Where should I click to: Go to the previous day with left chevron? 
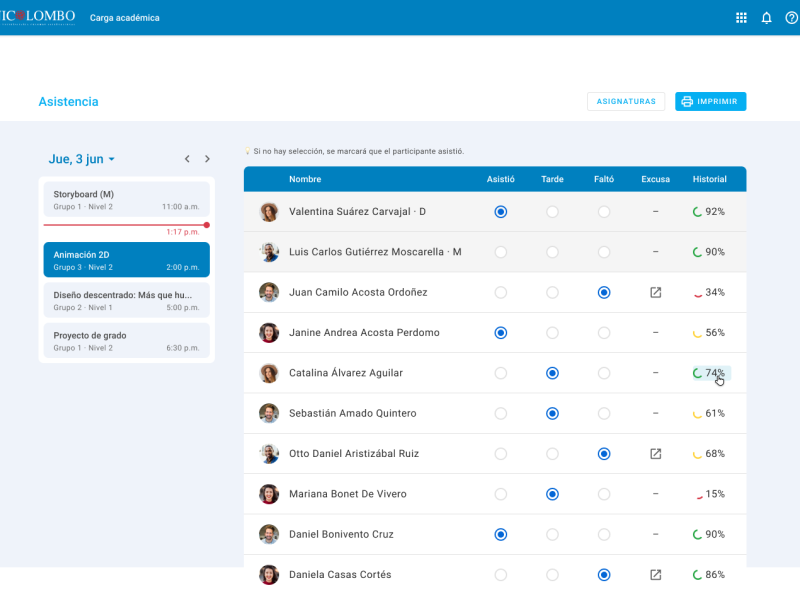[x=186, y=158]
